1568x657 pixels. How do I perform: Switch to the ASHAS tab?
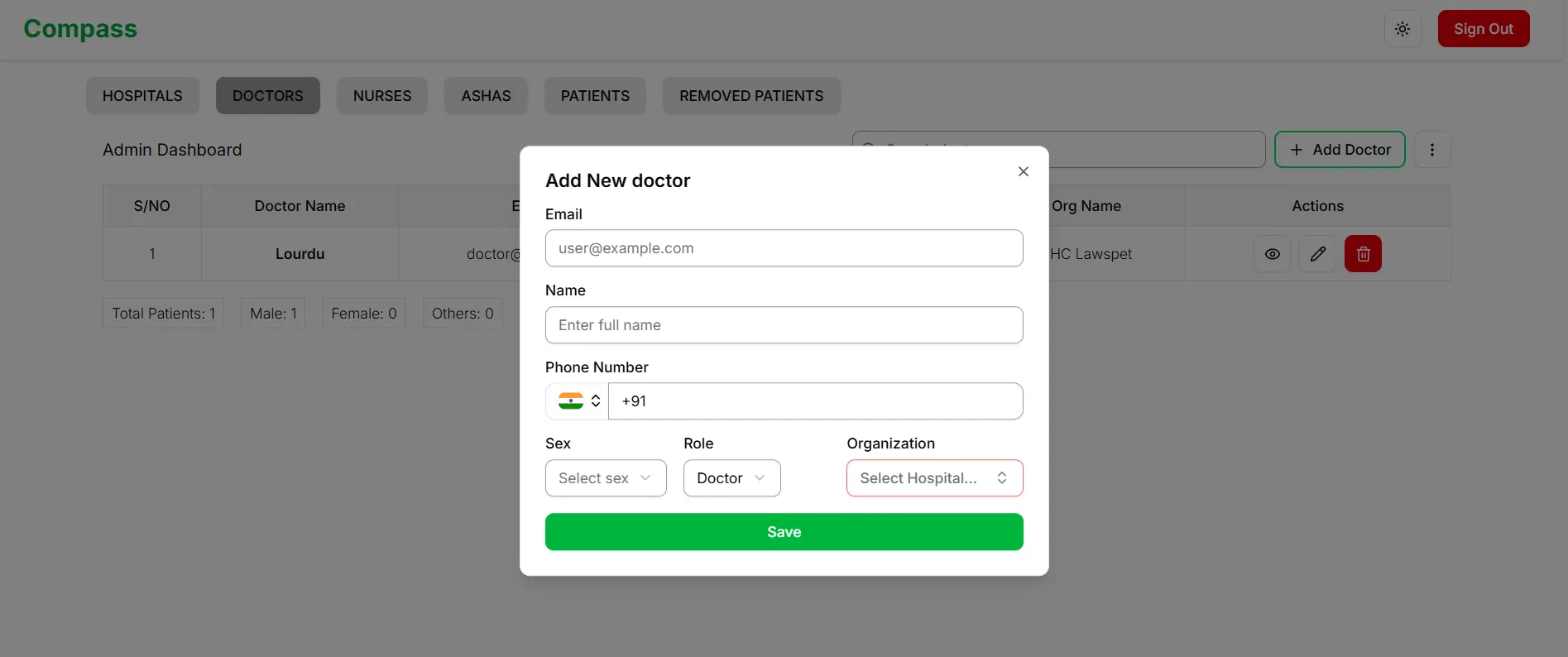click(487, 96)
